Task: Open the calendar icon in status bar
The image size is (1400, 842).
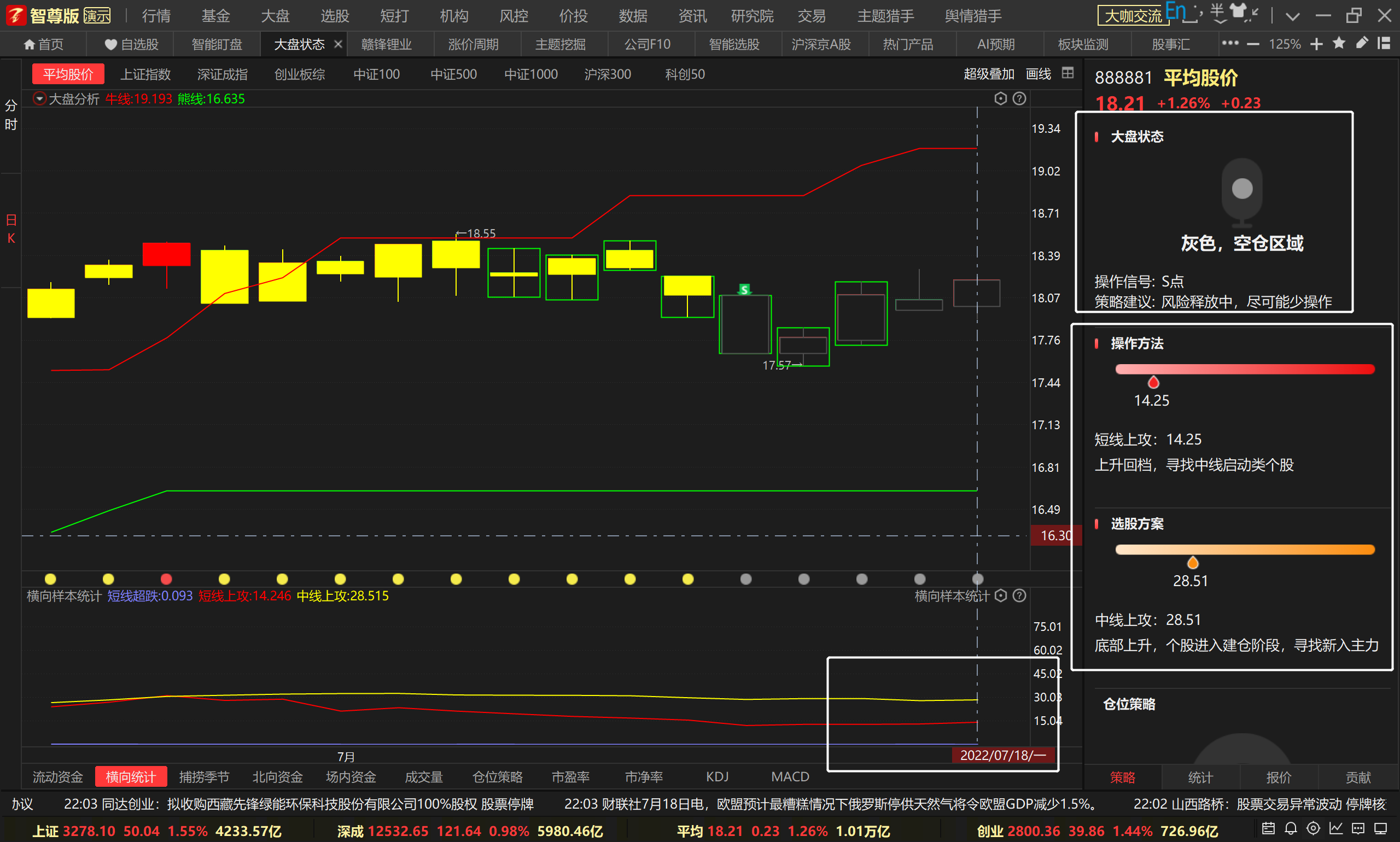Action: [1268, 828]
